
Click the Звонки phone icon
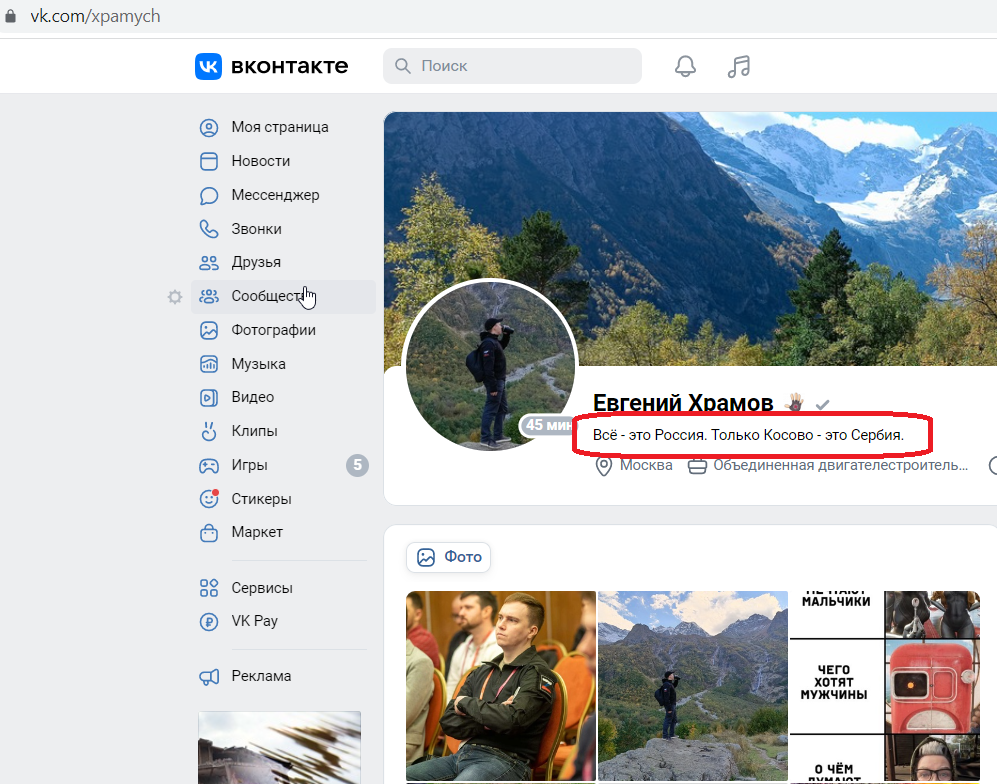pyautogui.click(x=209, y=229)
